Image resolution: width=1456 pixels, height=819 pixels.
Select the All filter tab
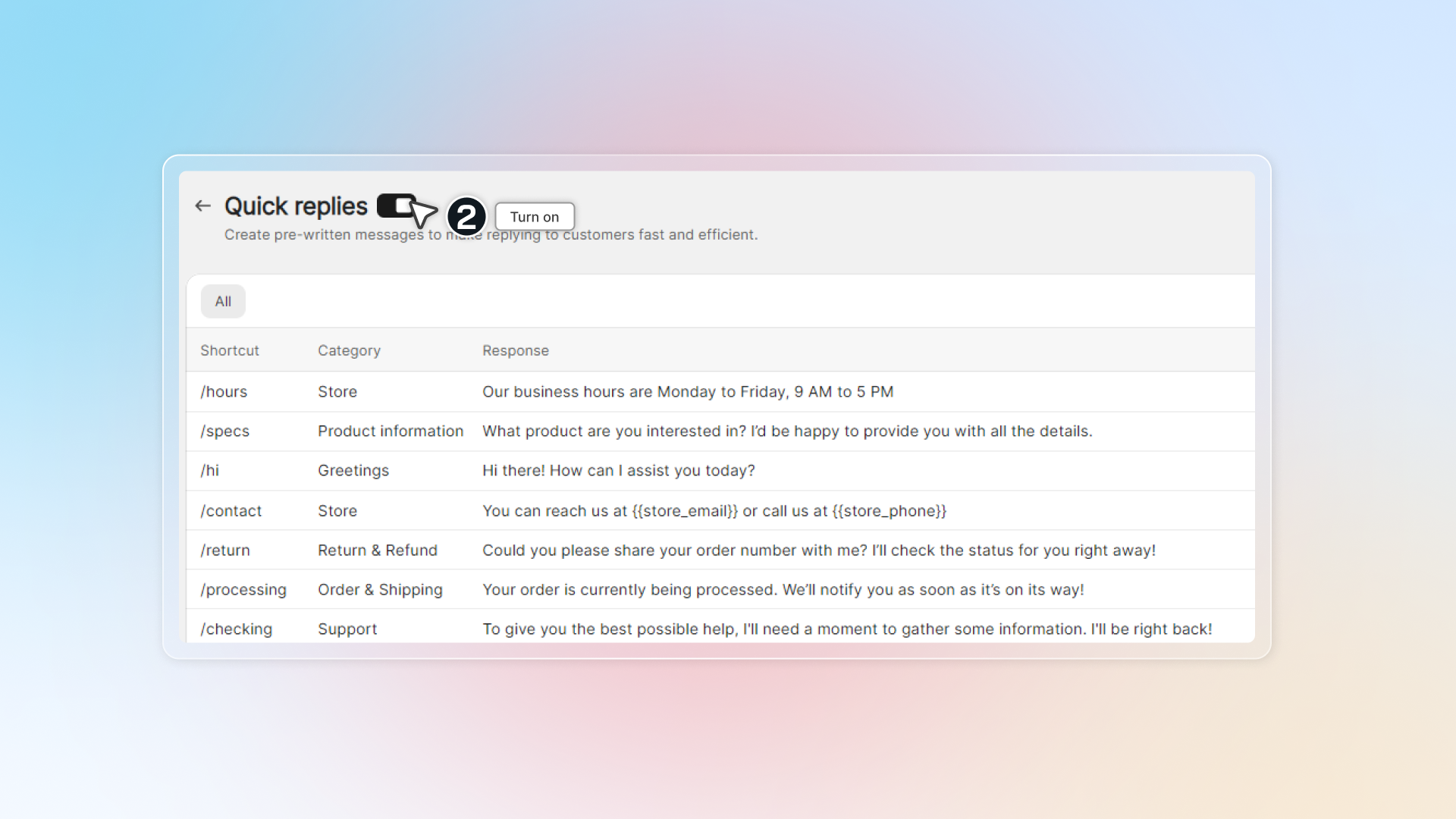223,301
